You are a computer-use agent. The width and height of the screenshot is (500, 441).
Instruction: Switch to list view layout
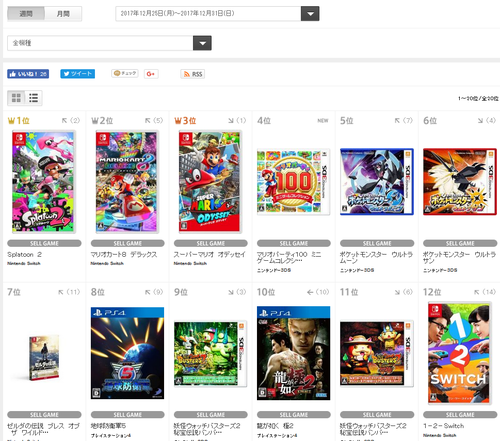[33, 98]
